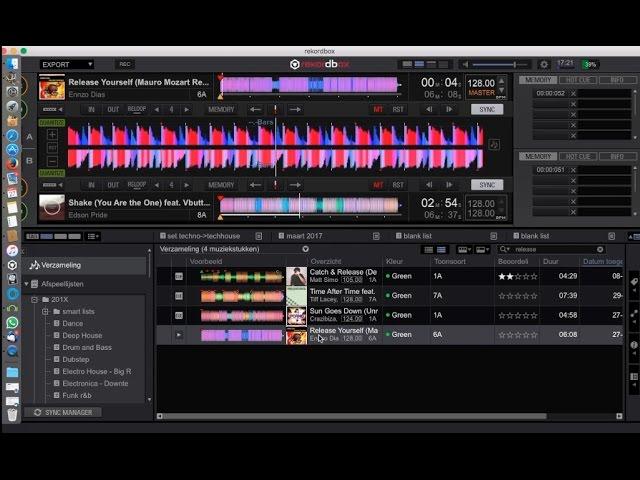The image size is (640, 480).
Task: Open the related tracks side panel icon
Action: tap(634, 313)
